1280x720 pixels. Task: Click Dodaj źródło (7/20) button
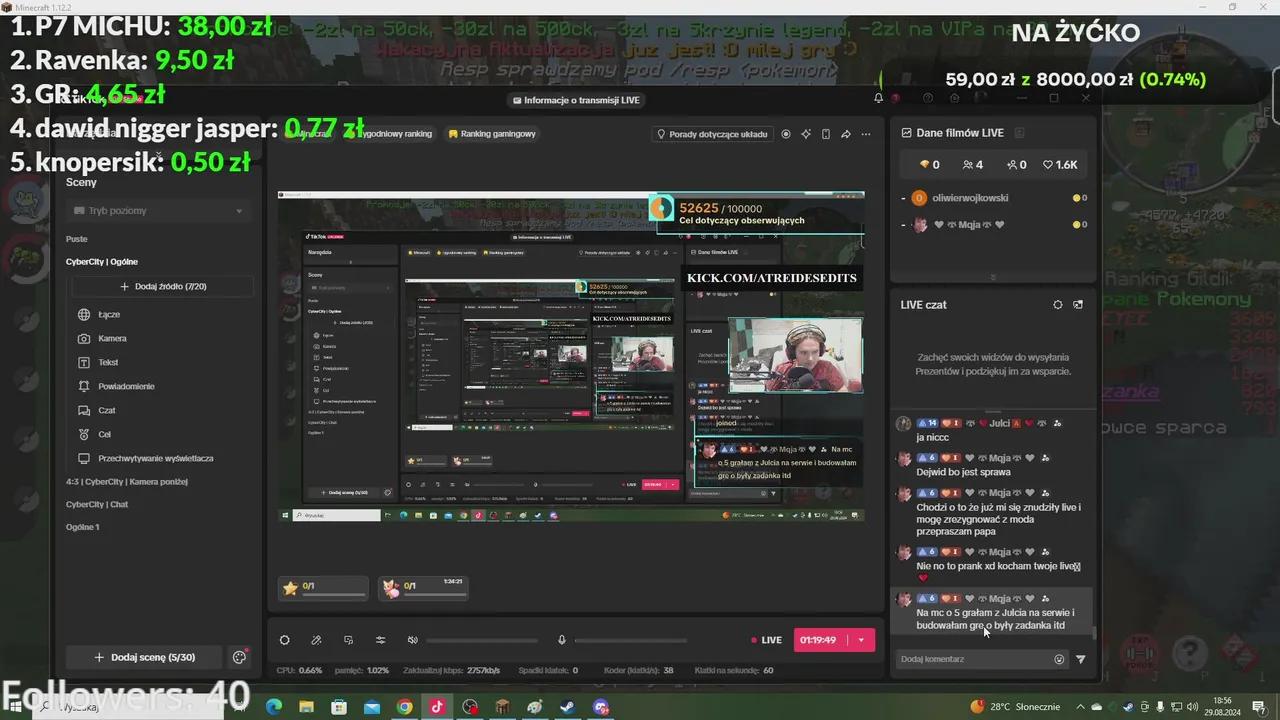click(162, 286)
